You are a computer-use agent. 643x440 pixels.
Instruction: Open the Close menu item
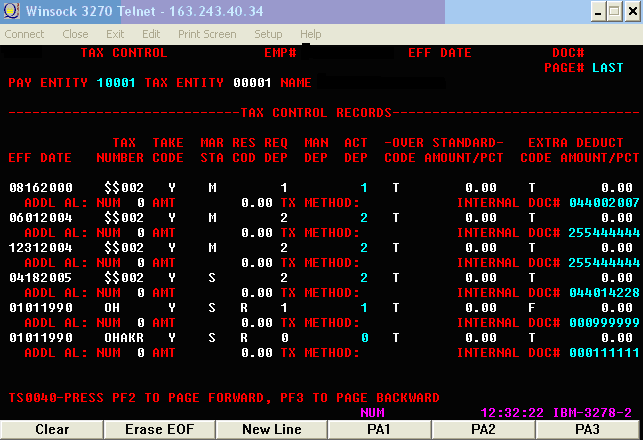point(75,34)
